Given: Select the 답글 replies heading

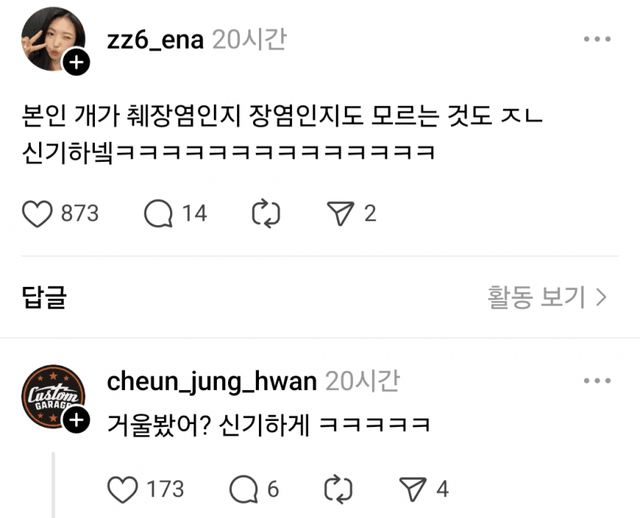Looking at the screenshot, I should pos(44,297).
